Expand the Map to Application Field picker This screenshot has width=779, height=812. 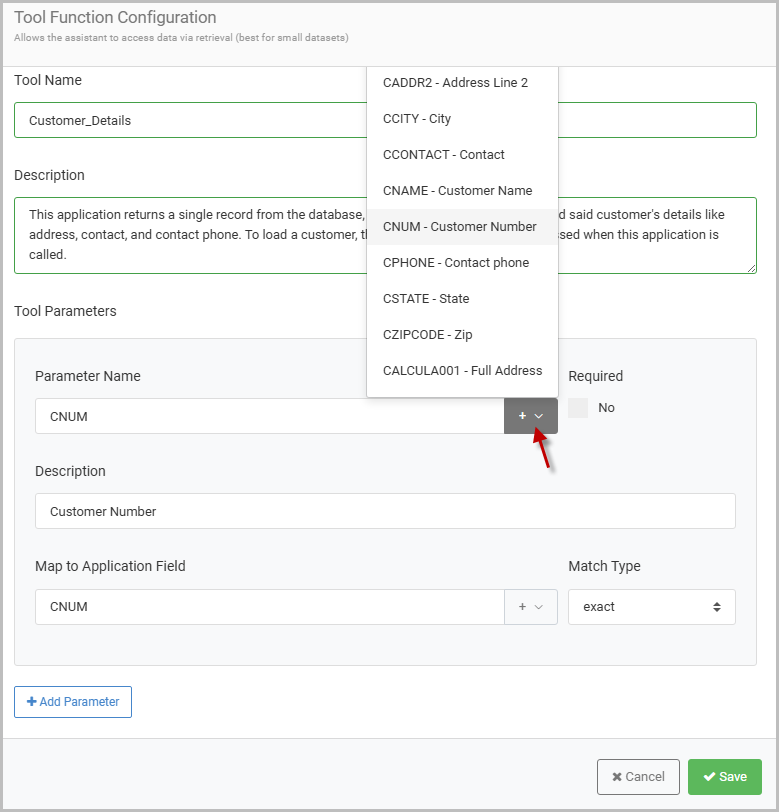530,607
